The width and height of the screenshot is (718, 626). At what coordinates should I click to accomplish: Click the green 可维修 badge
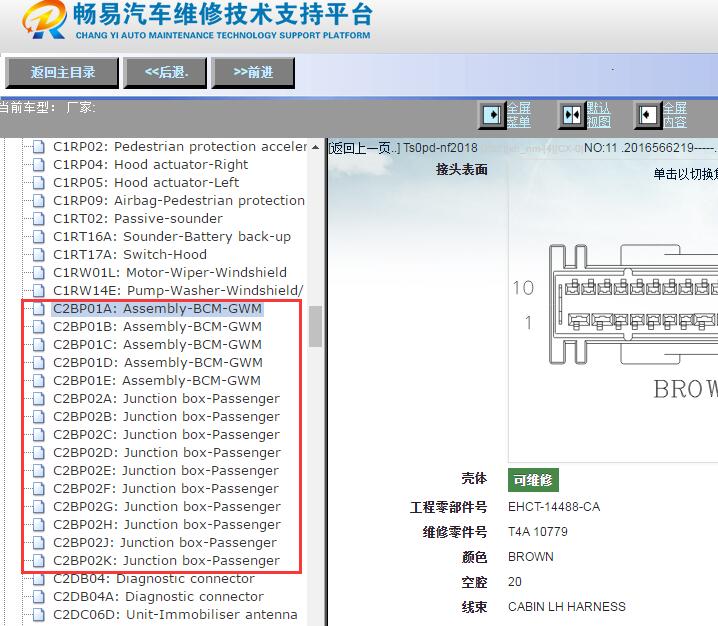(x=533, y=479)
